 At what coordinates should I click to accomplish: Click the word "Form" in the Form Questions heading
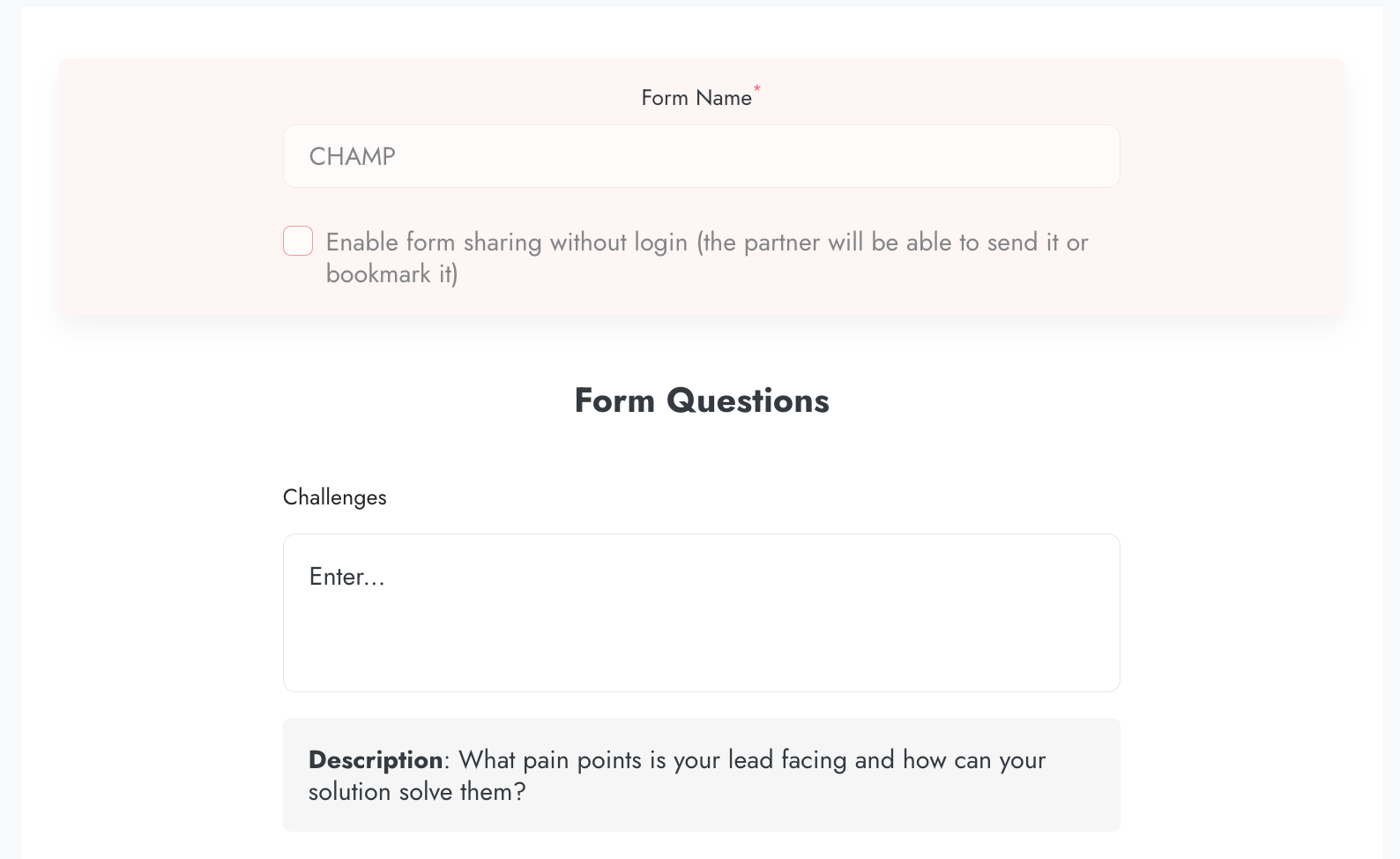point(614,400)
